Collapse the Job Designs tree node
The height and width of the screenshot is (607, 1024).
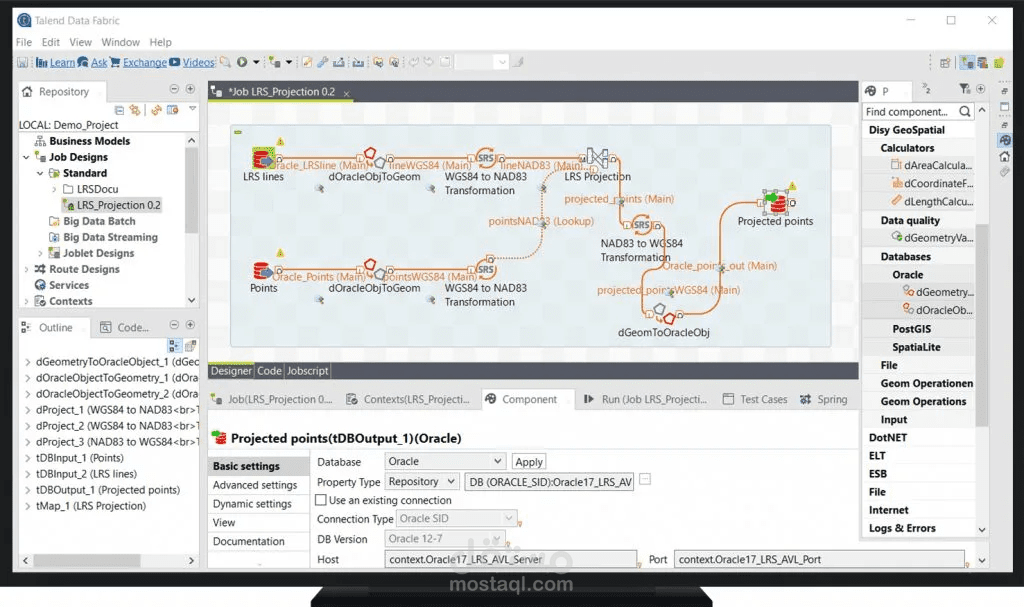[26, 157]
